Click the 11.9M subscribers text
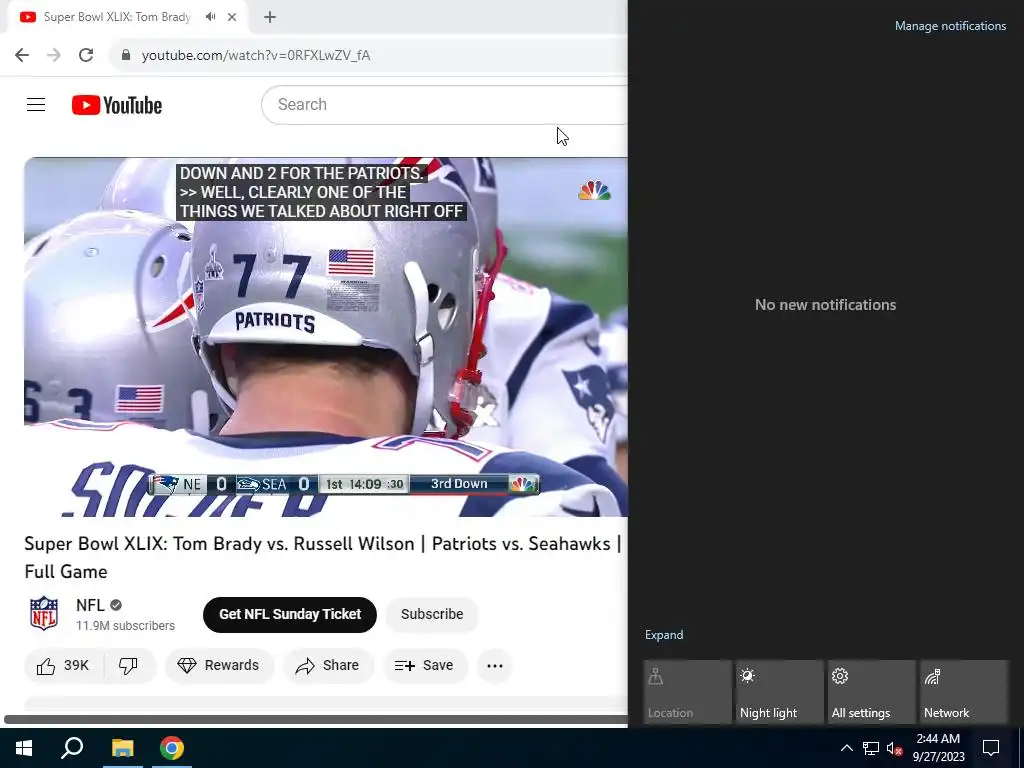Image resolution: width=1024 pixels, height=768 pixels. (125, 626)
